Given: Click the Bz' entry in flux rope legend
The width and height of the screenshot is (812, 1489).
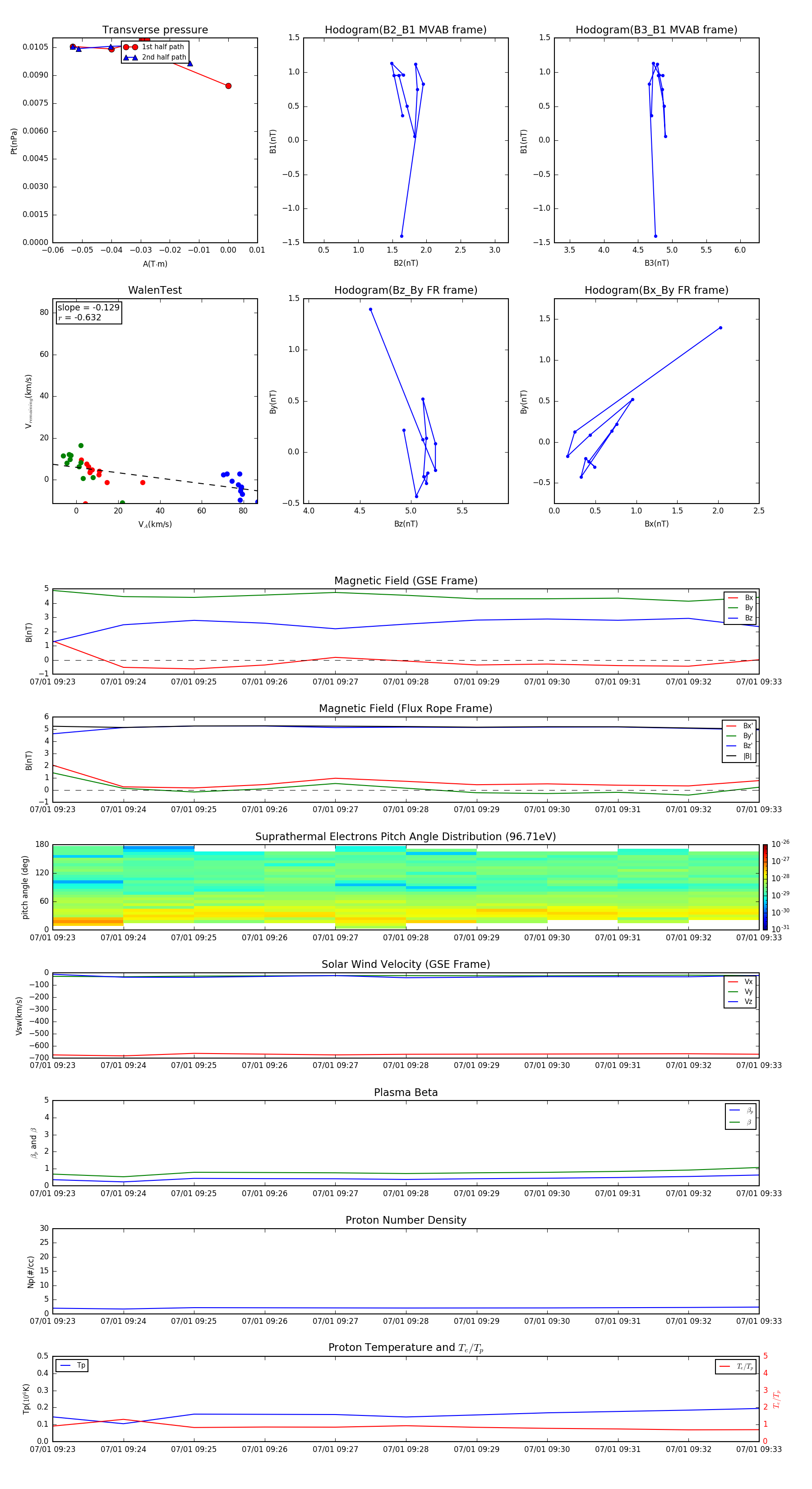Looking at the screenshot, I should [739, 746].
